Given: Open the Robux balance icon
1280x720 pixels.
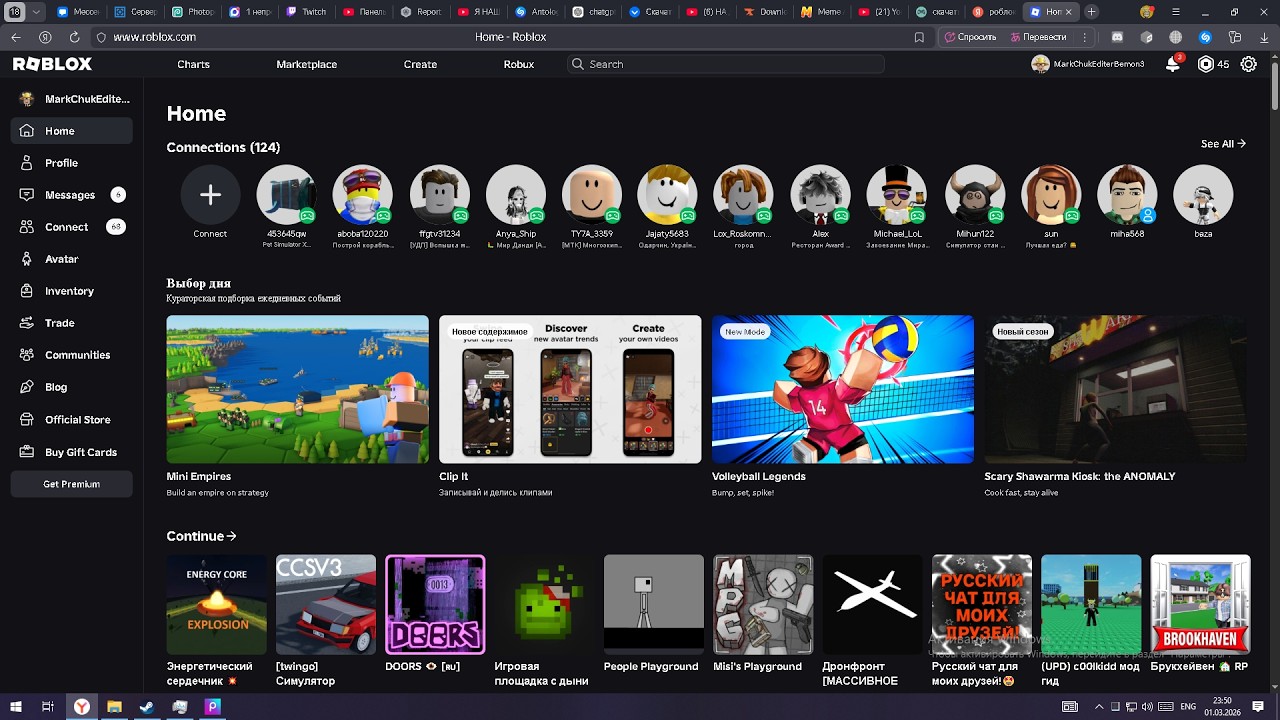Looking at the screenshot, I should (x=1206, y=64).
